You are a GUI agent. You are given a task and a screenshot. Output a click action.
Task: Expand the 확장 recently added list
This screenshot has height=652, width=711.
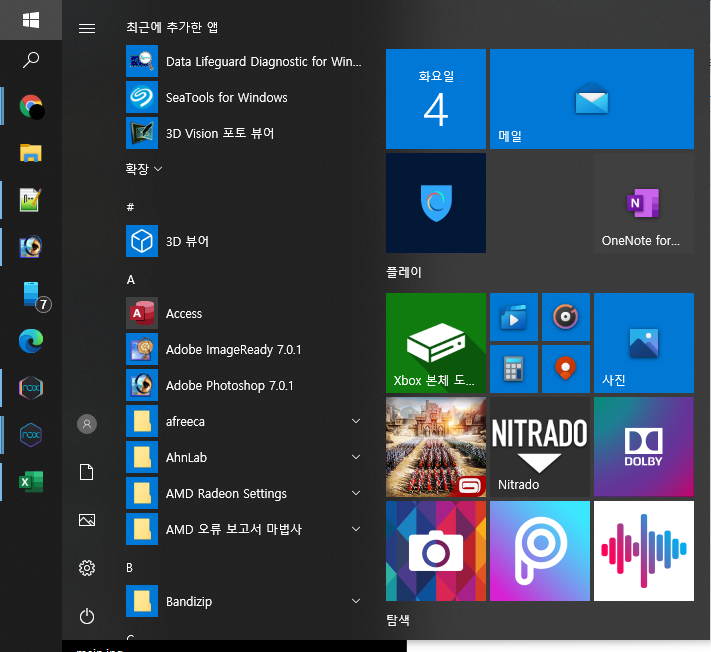click(x=143, y=169)
